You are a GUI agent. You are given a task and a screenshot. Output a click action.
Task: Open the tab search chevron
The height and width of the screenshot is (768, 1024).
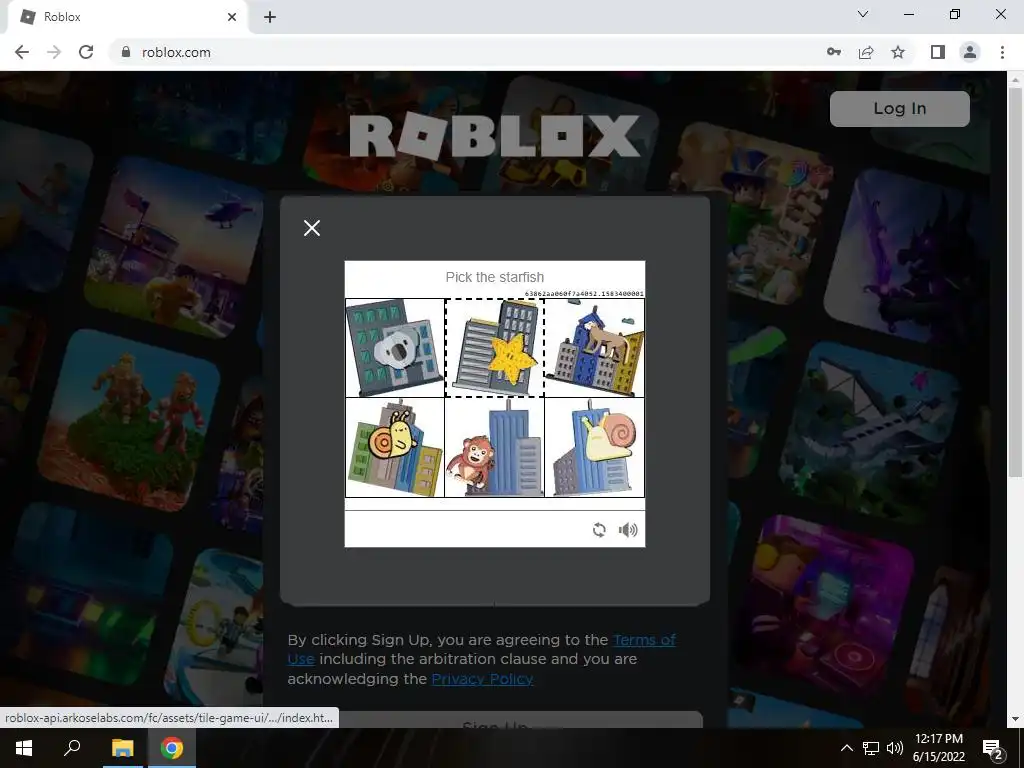(863, 14)
